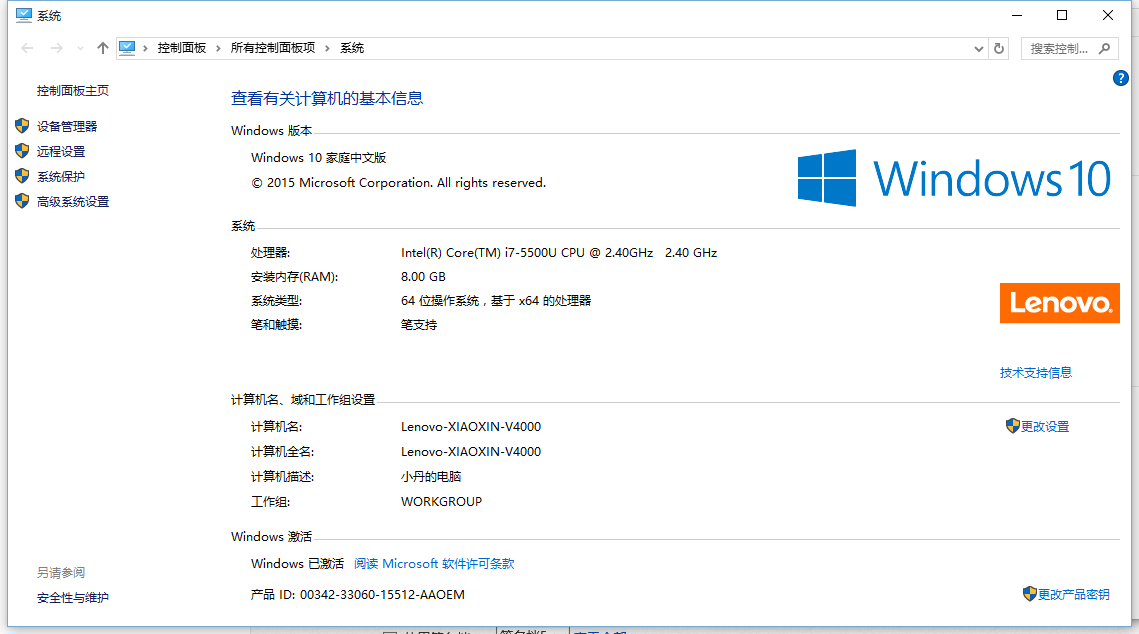Open 技术支持信息 link
1139x634 pixels.
click(x=1036, y=373)
